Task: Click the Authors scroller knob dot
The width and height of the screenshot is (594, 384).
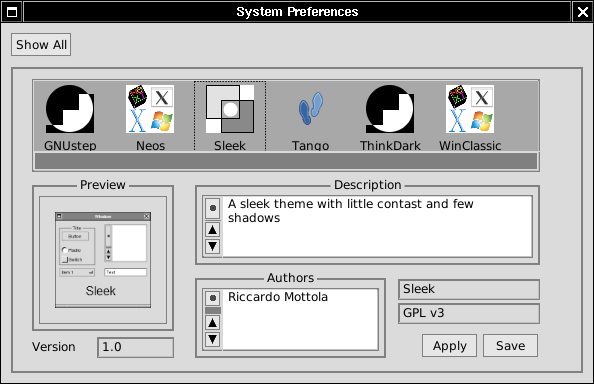Action: [213, 298]
